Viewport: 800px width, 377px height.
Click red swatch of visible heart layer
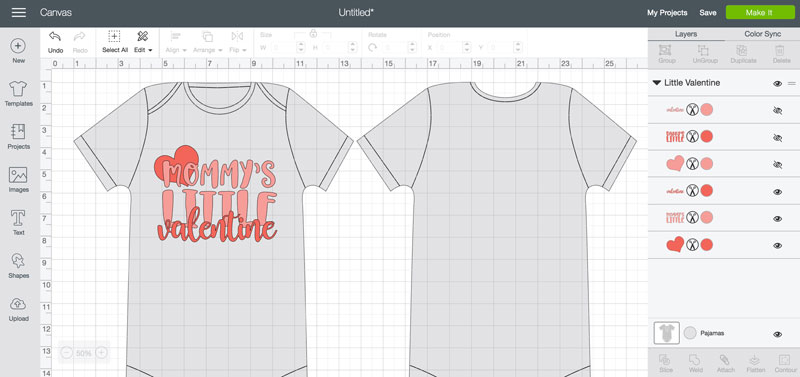click(x=707, y=245)
